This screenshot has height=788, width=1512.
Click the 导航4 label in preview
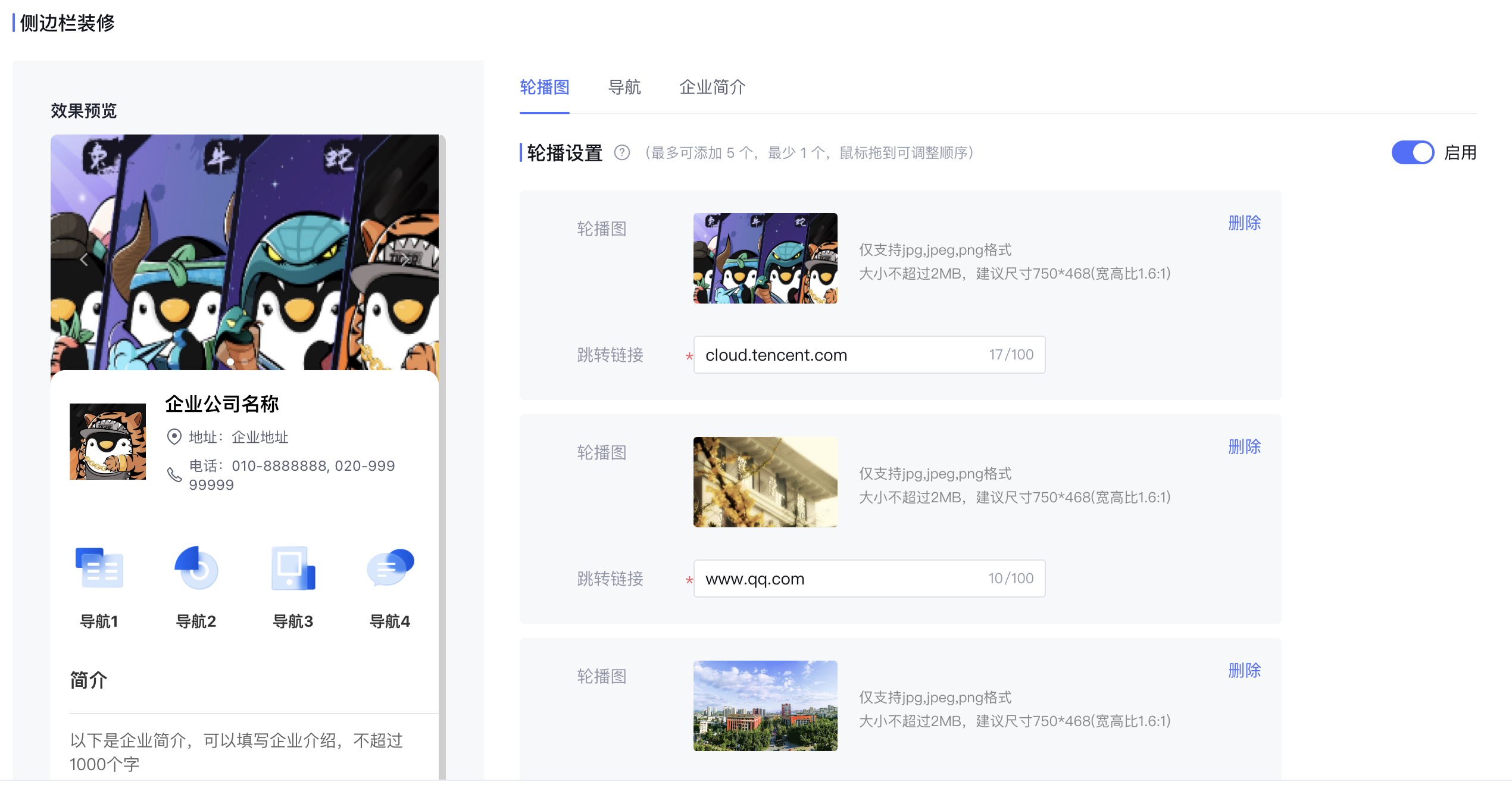[x=390, y=621]
